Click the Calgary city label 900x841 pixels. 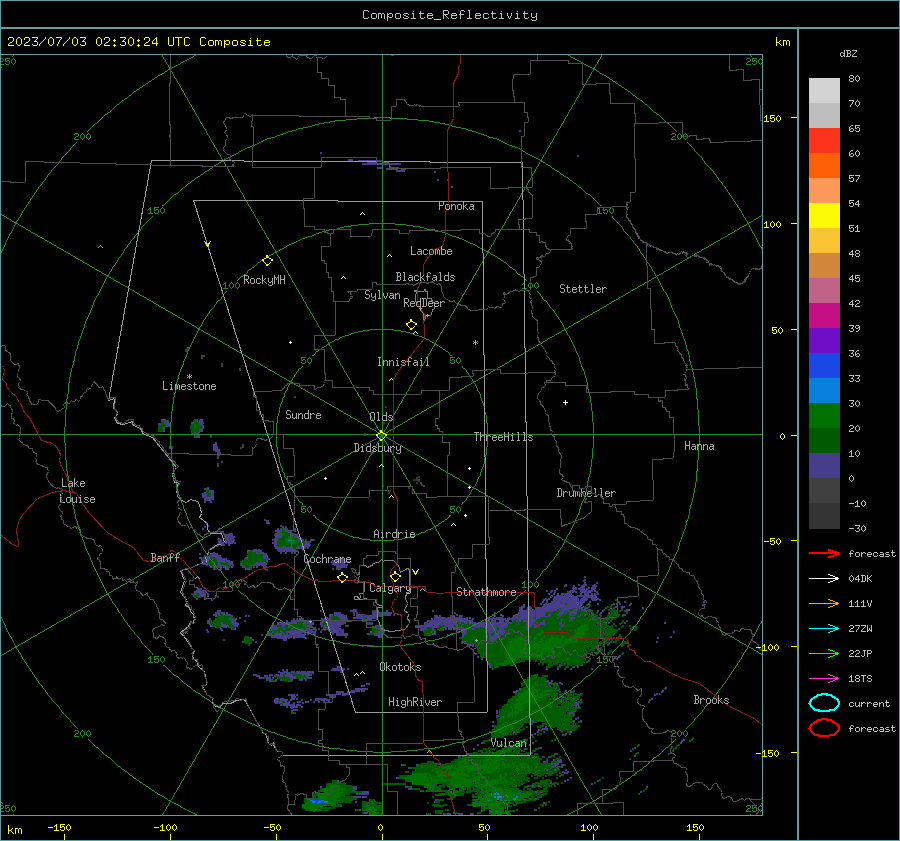click(390, 588)
